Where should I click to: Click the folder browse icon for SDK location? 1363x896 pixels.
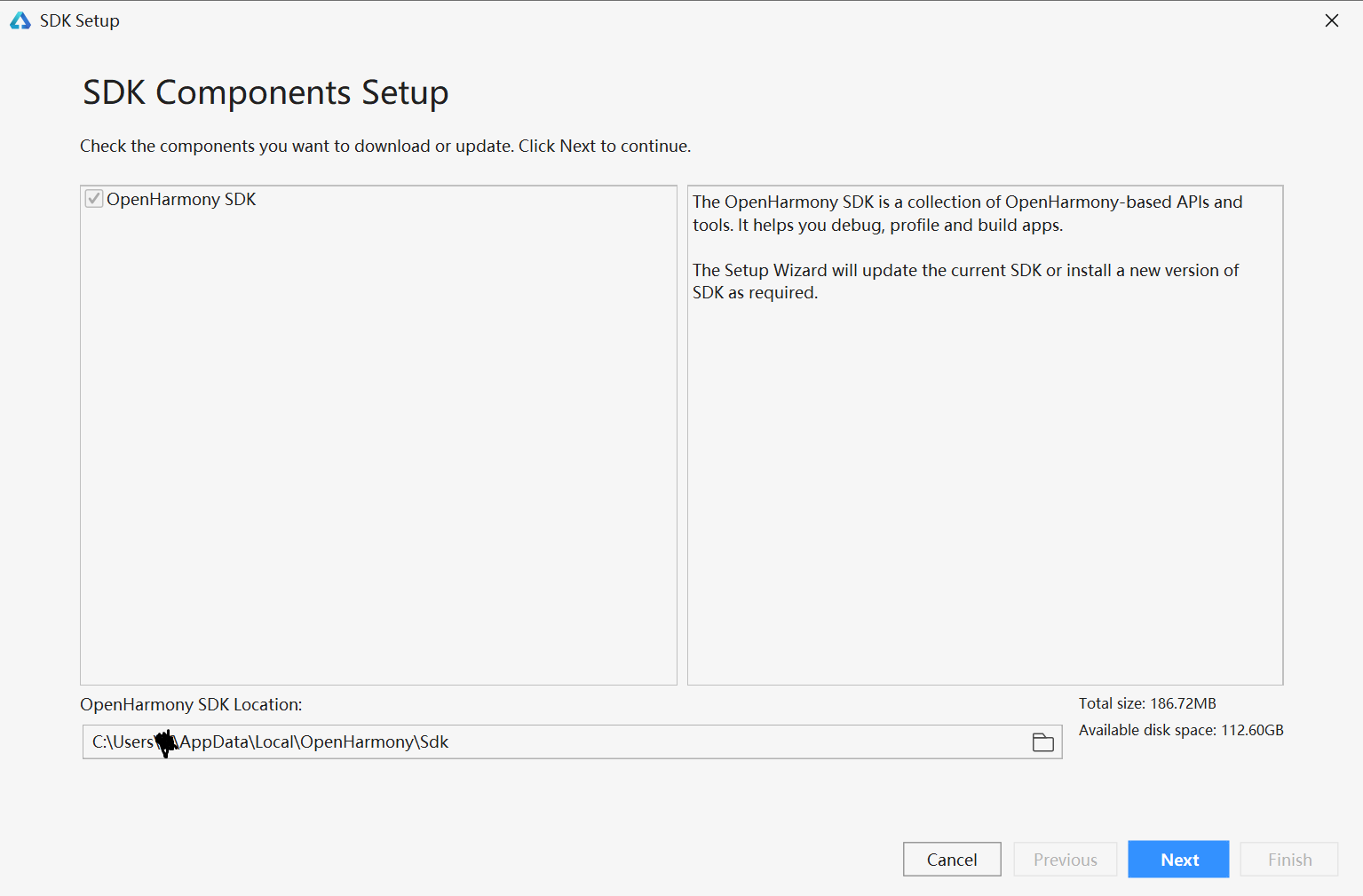tap(1042, 742)
